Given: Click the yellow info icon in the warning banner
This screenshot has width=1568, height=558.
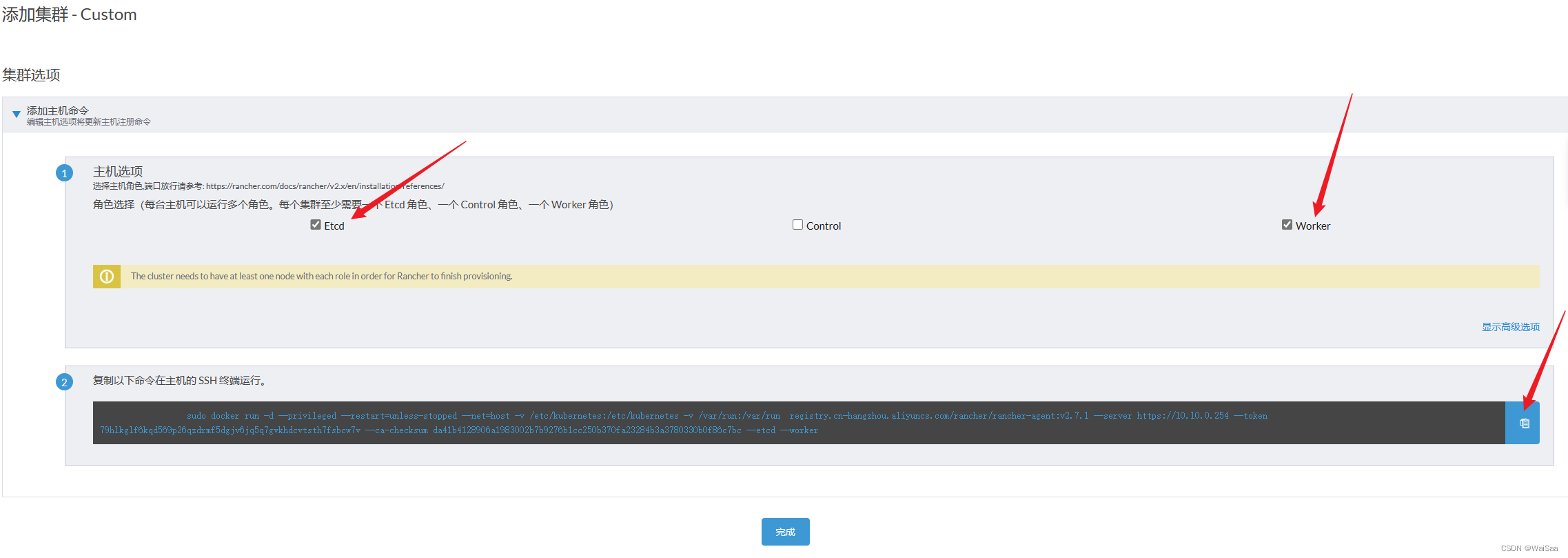Looking at the screenshot, I should (x=107, y=277).
